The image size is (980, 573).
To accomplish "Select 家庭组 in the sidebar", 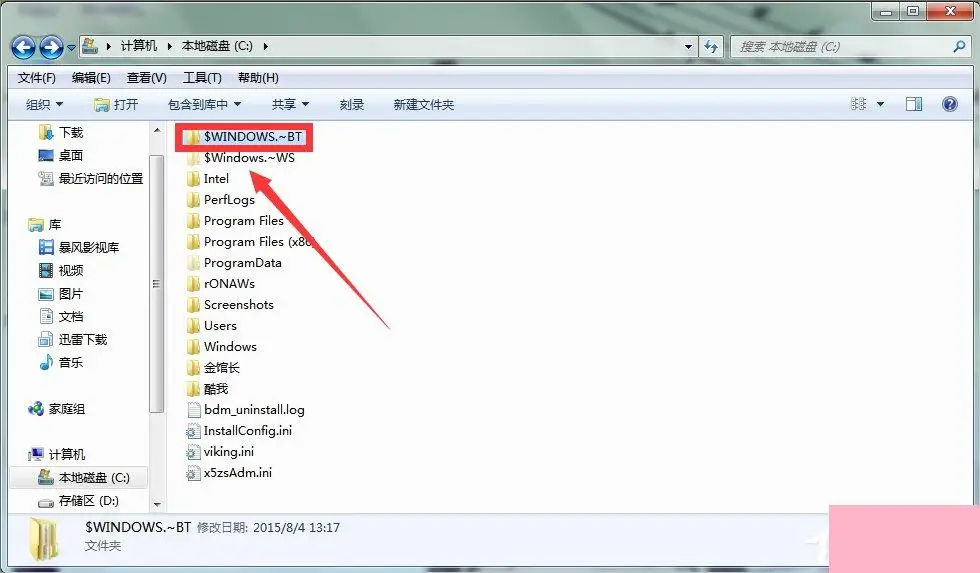I will (56, 409).
